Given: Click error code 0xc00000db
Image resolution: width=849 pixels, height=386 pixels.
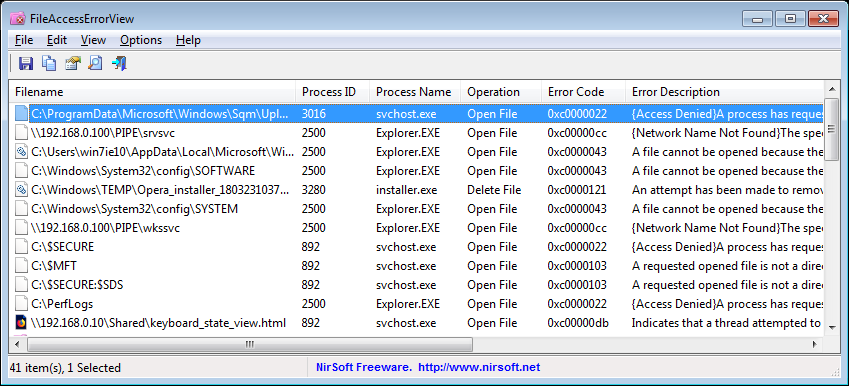Looking at the screenshot, I should [578, 323].
